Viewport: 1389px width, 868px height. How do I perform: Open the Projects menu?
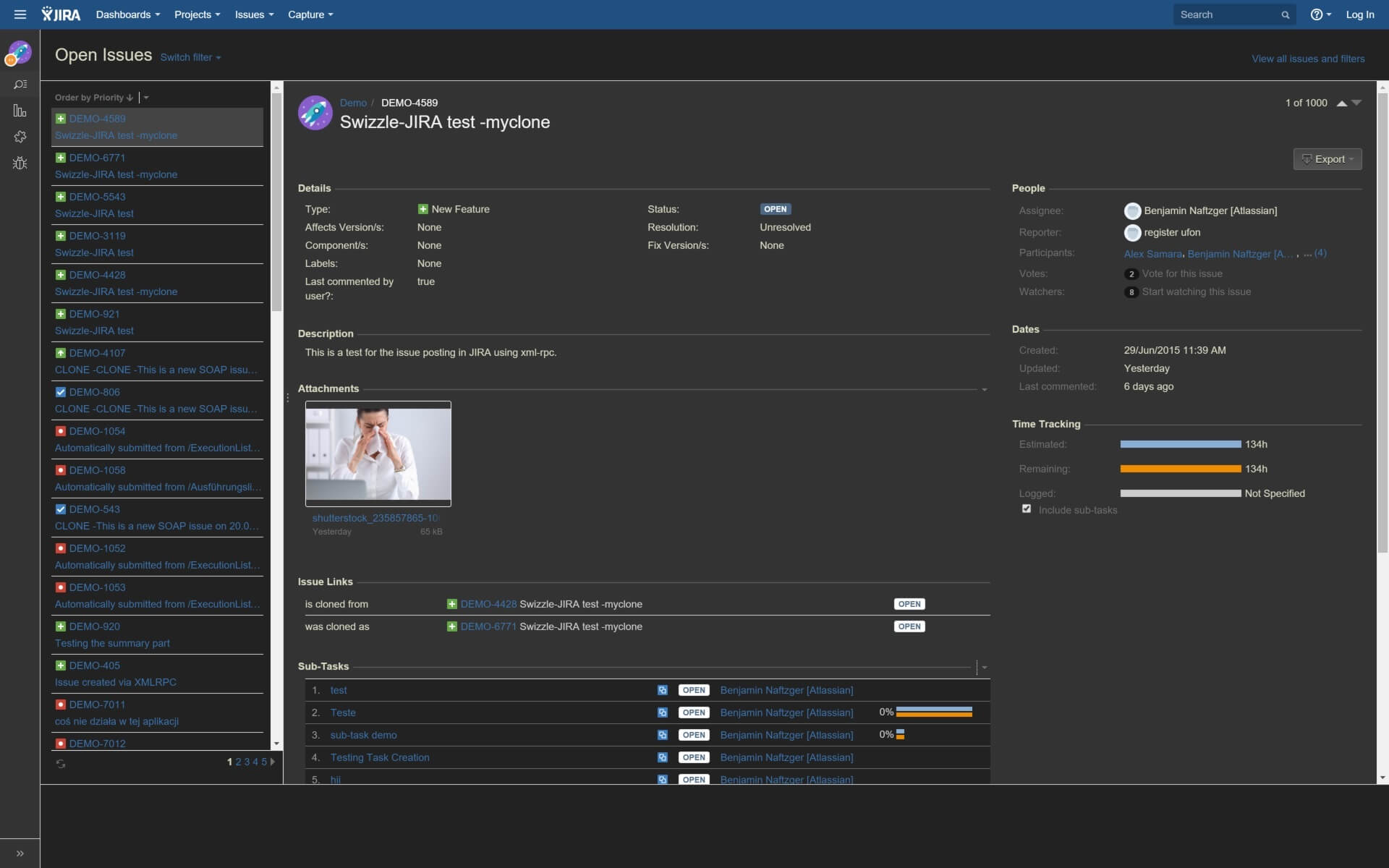tap(197, 14)
